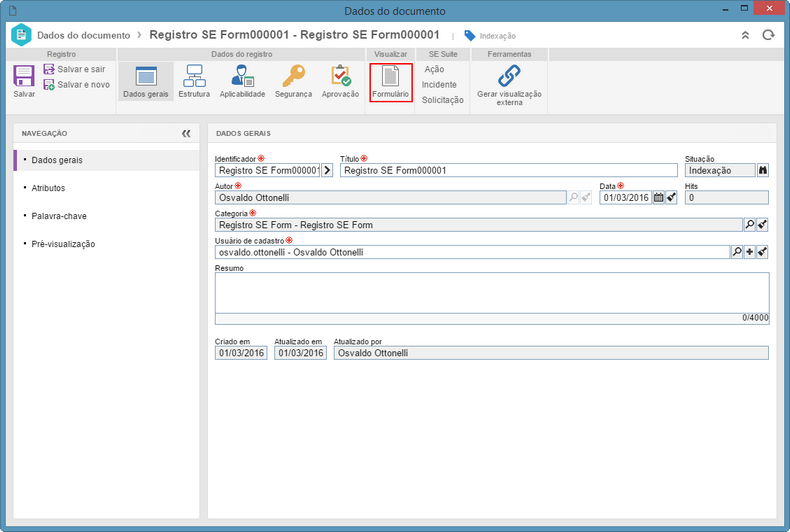
Task: Click inside the Resumo text area
Action: tap(492, 293)
